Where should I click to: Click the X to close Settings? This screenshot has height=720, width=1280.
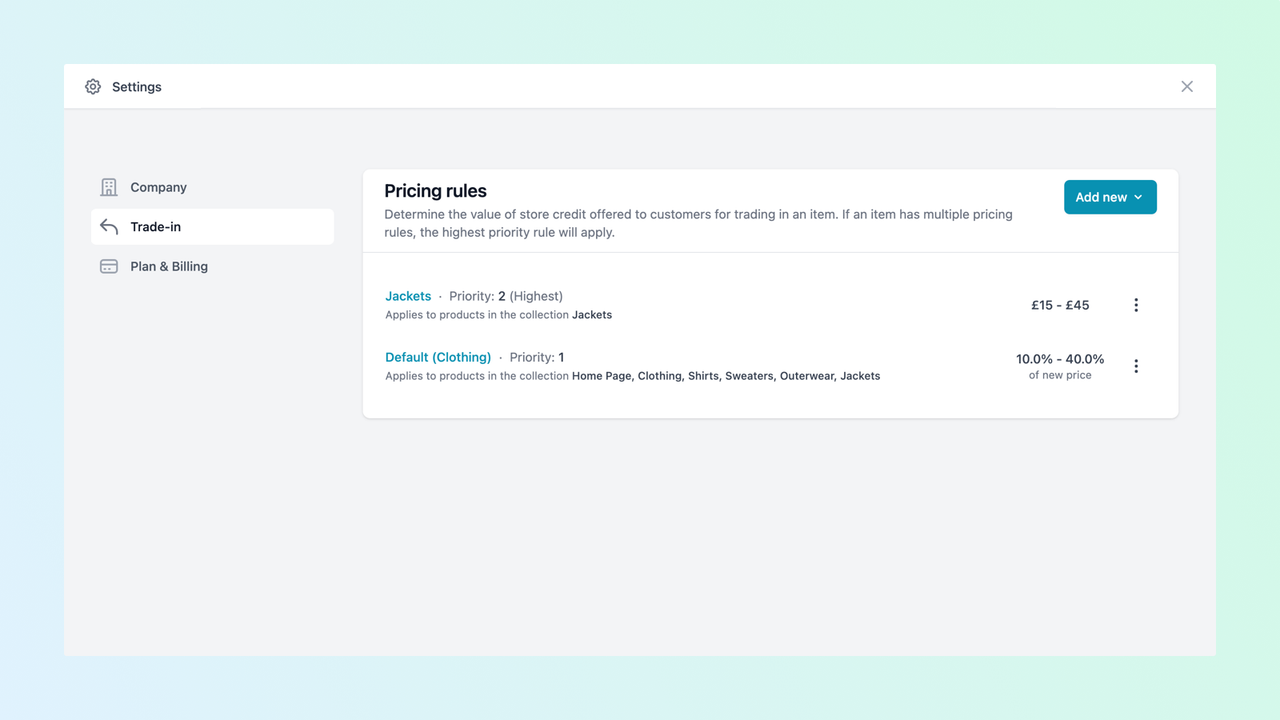[x=1187, y=87]
